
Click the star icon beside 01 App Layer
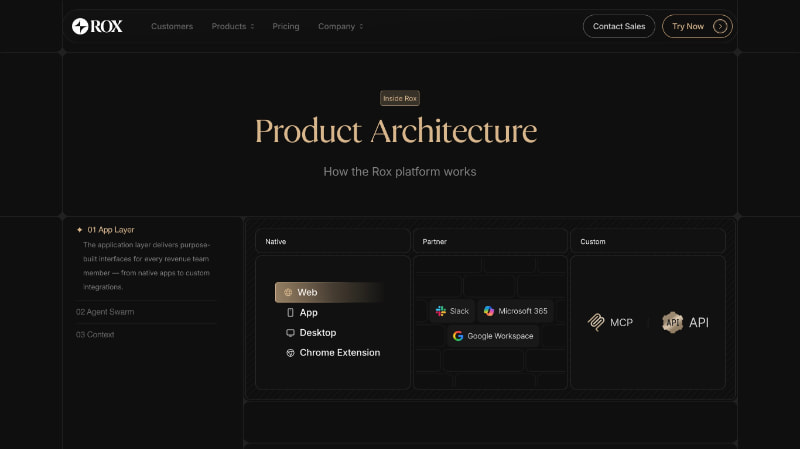coord(80,230)
